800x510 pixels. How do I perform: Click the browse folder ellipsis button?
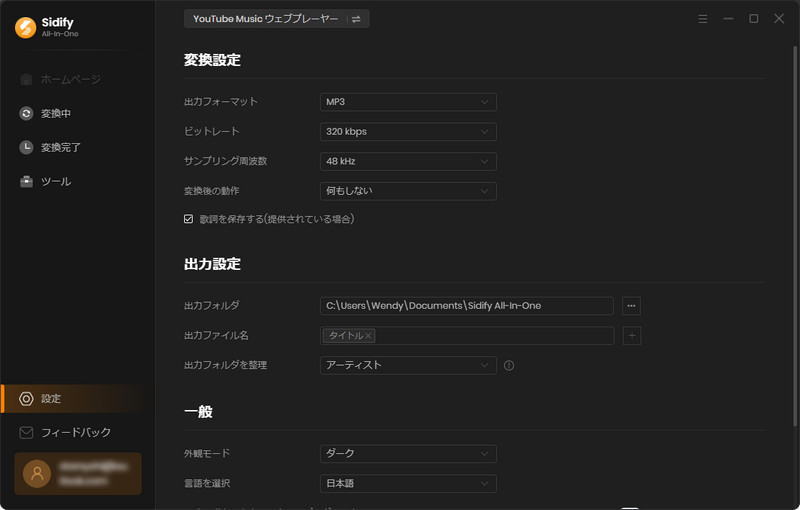[631, 305]
